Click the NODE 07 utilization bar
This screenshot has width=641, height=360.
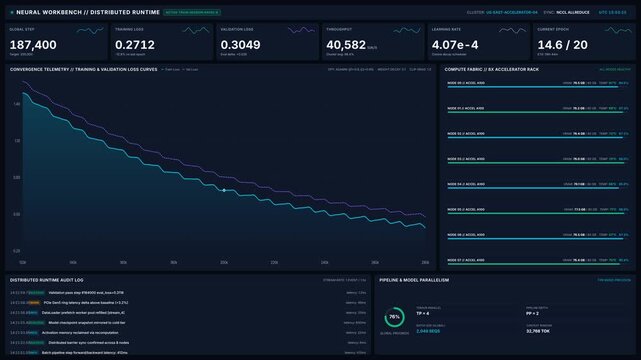pos(538,264)
